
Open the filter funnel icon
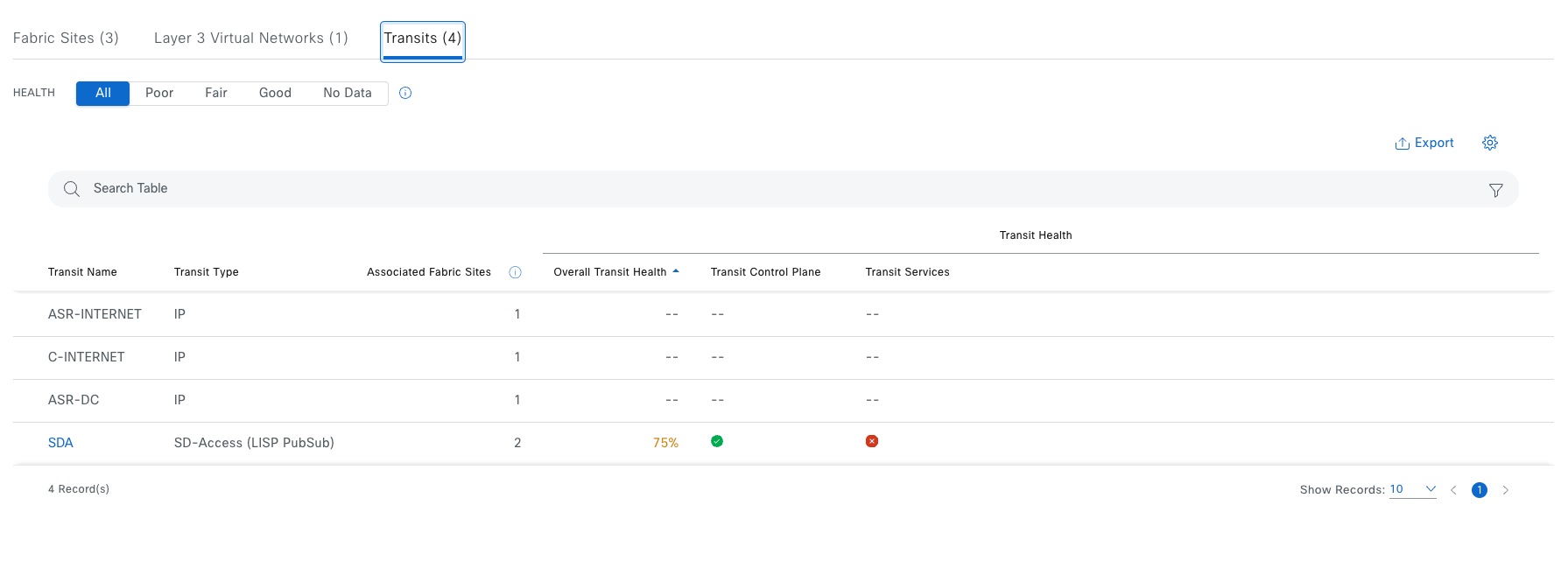[1495, 190]
